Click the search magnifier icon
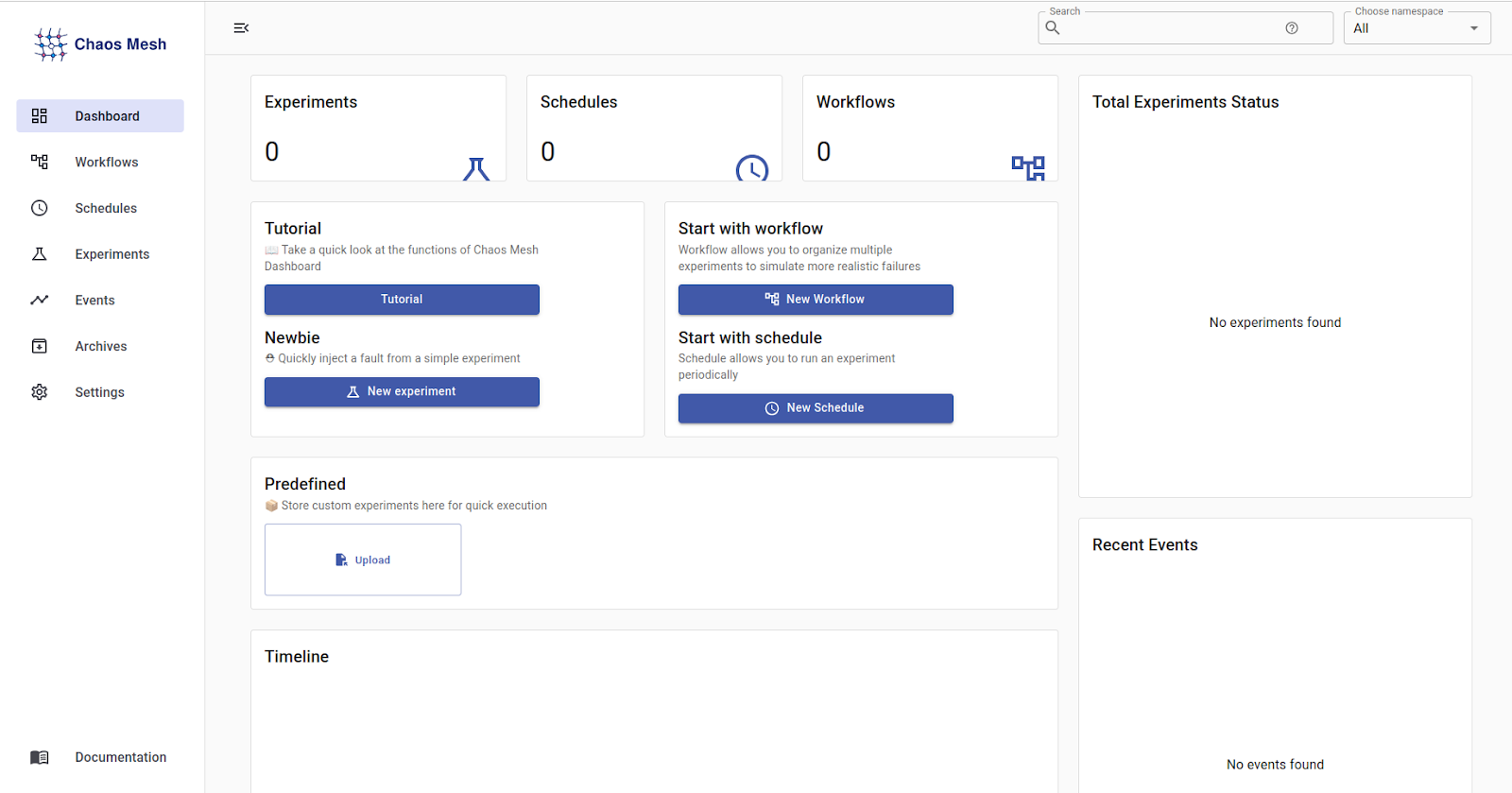The image size is (1512, 793). (1053, 28)
